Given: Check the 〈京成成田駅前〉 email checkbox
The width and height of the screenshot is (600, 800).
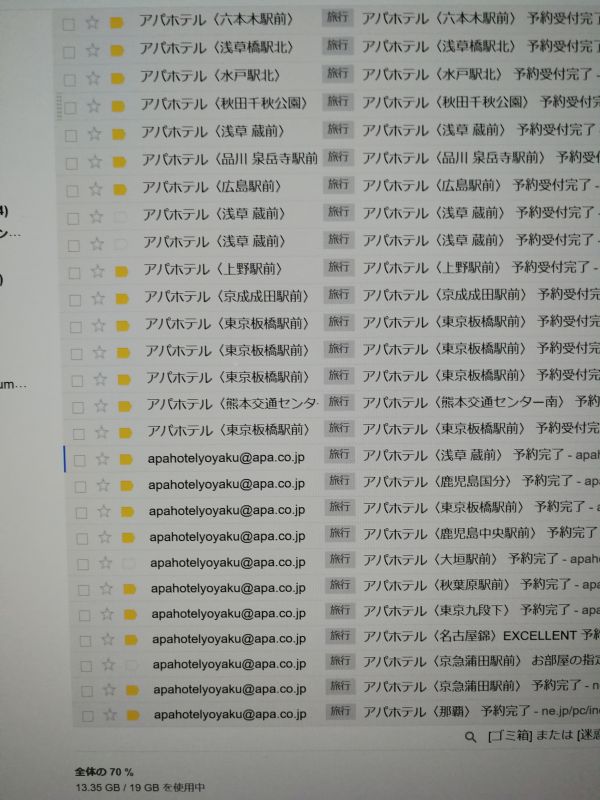Looking at the screenshot, I should 75,299.
